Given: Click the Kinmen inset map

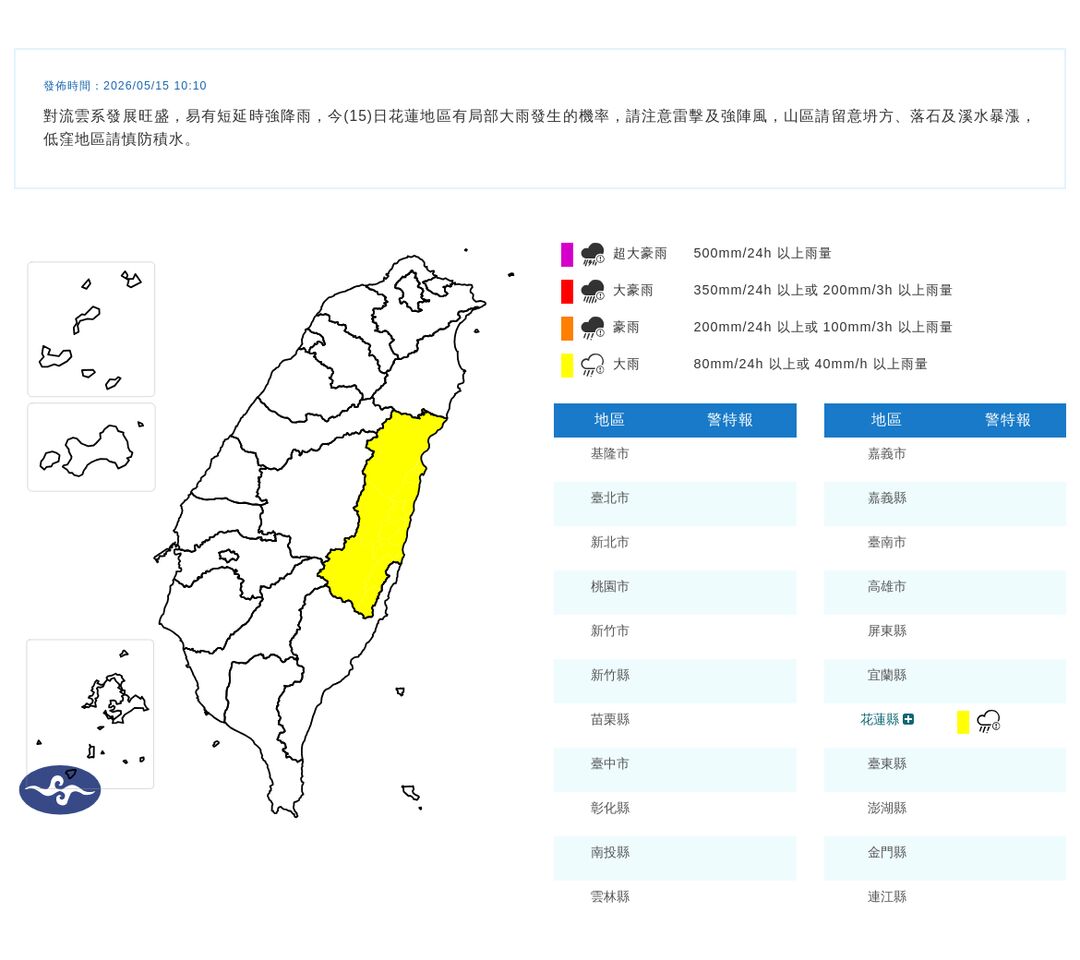Looking at the screenshot, I should click(x=91, y=448).
